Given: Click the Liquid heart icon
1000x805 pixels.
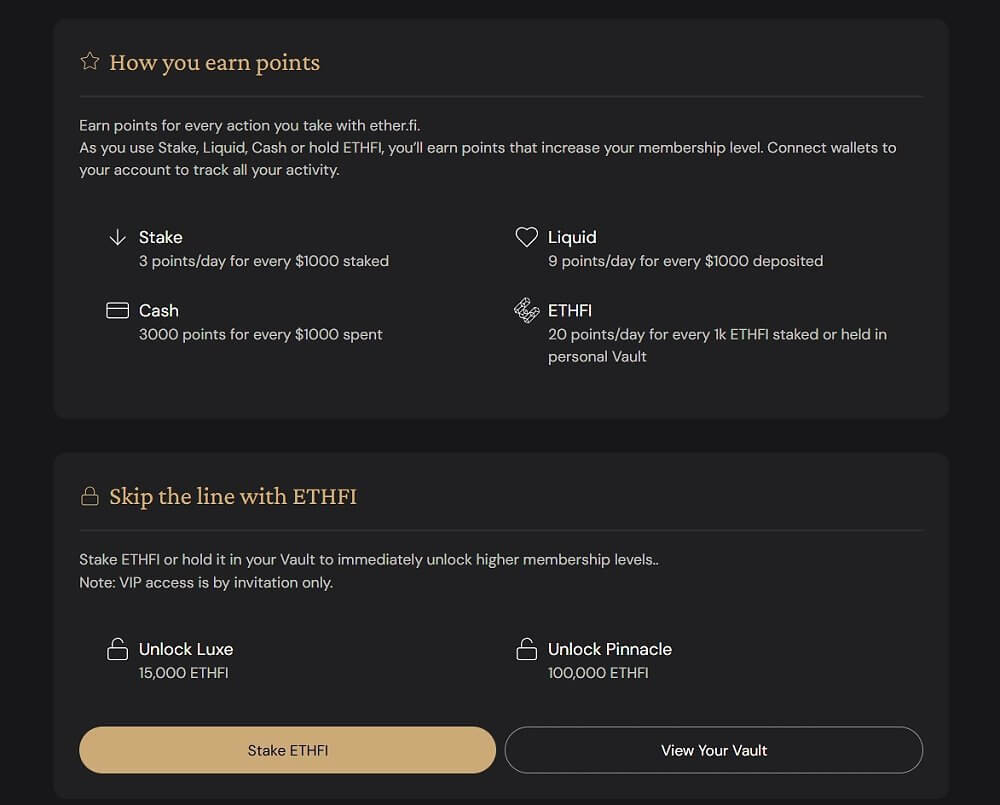Looking at the screenshot, I should [527, 237].
